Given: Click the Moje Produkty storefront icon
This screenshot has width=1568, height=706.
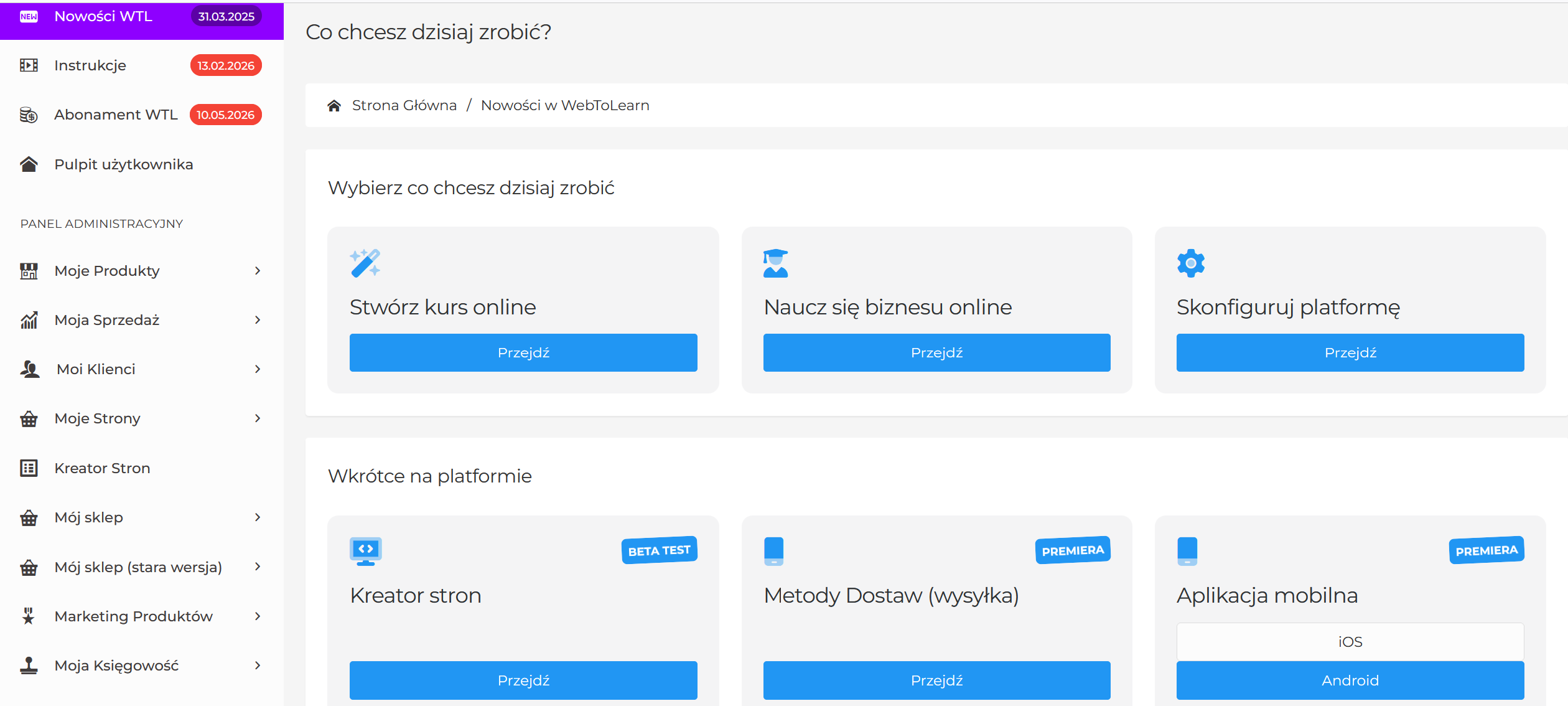Looking at the screenshot, I should (x=29, y=270).
